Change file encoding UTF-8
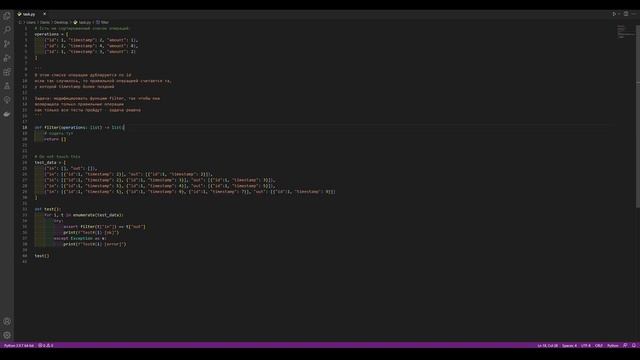640x360 pixels. point(586,346)
